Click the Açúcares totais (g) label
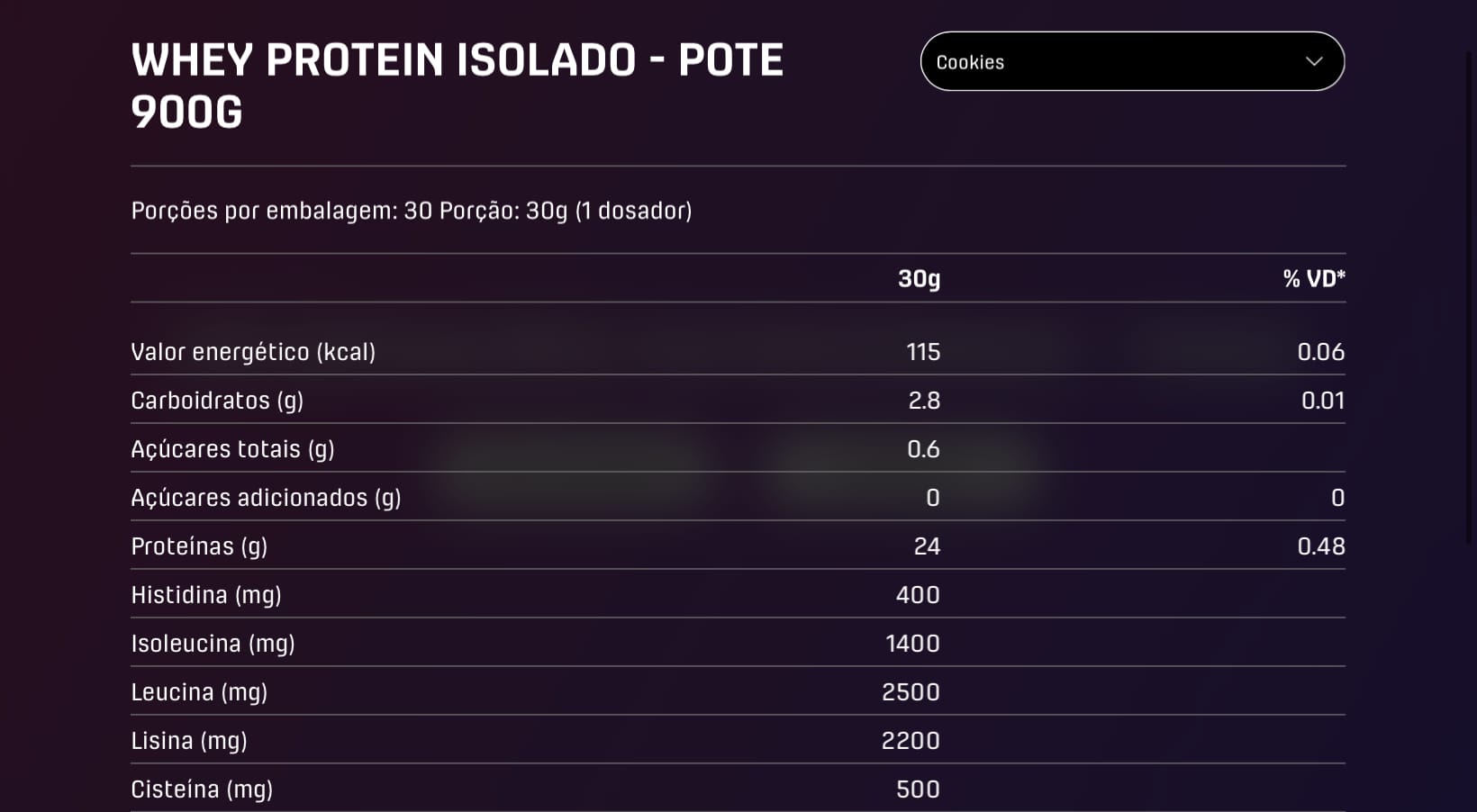Viewport: 1477px width, 812px height. [232, 448]
